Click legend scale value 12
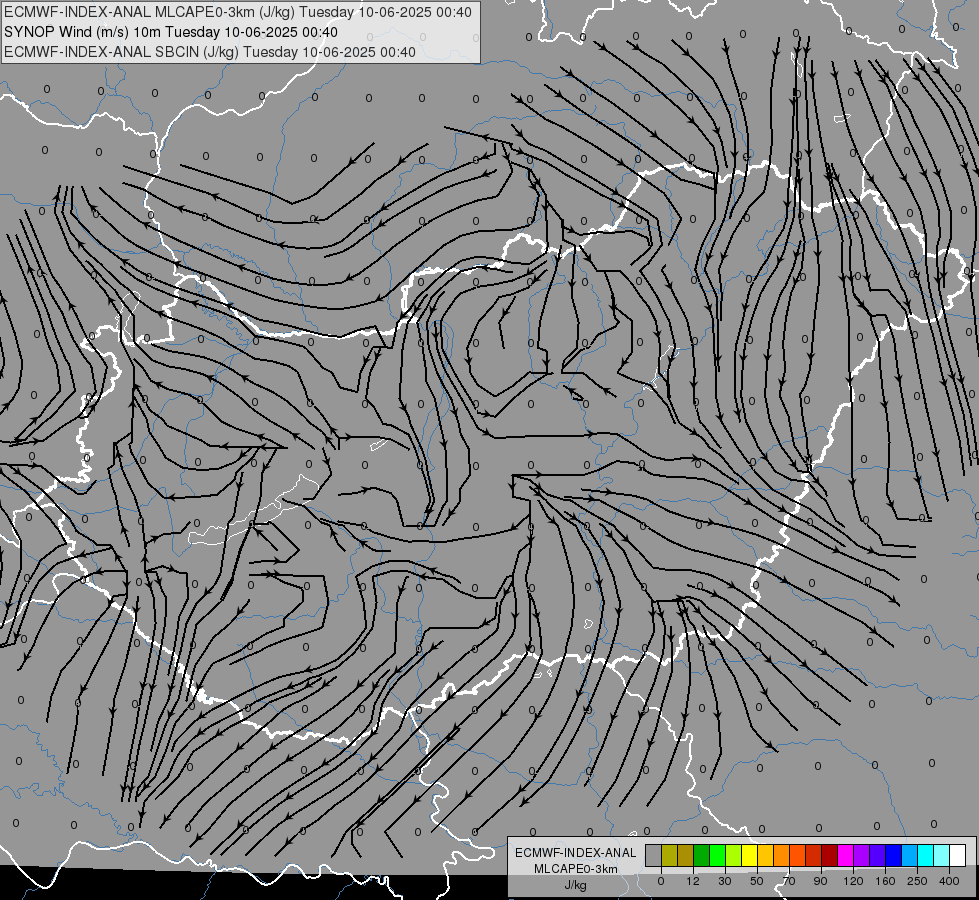The width and height of the screenshot is (979, 900). [x=692, y=881]
